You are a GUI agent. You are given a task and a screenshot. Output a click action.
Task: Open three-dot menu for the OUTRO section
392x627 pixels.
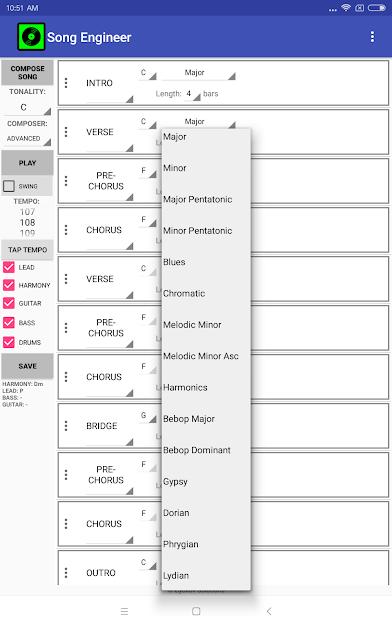click(x=66, y=573)
